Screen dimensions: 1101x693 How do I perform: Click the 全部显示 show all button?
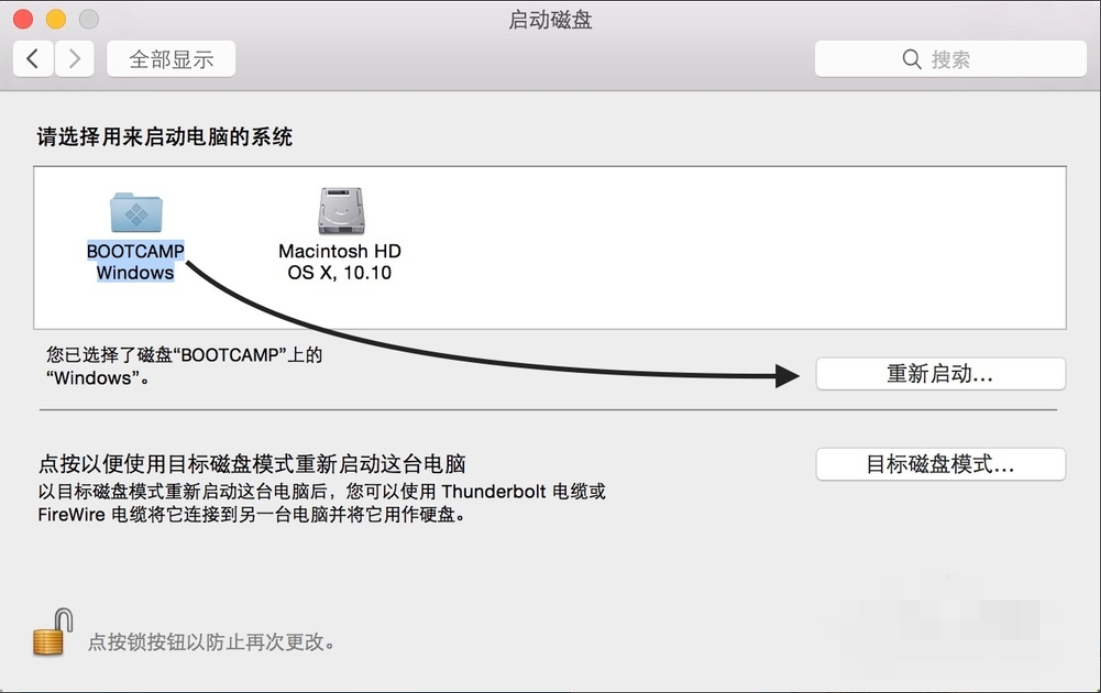click(x=169, y=58)
